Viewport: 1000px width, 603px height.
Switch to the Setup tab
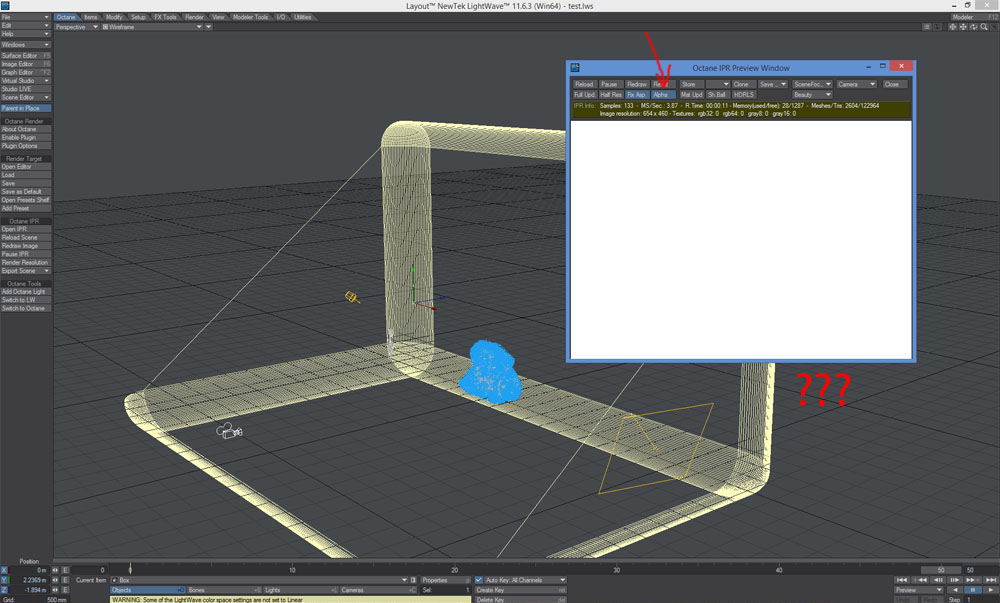coord(138,17)
